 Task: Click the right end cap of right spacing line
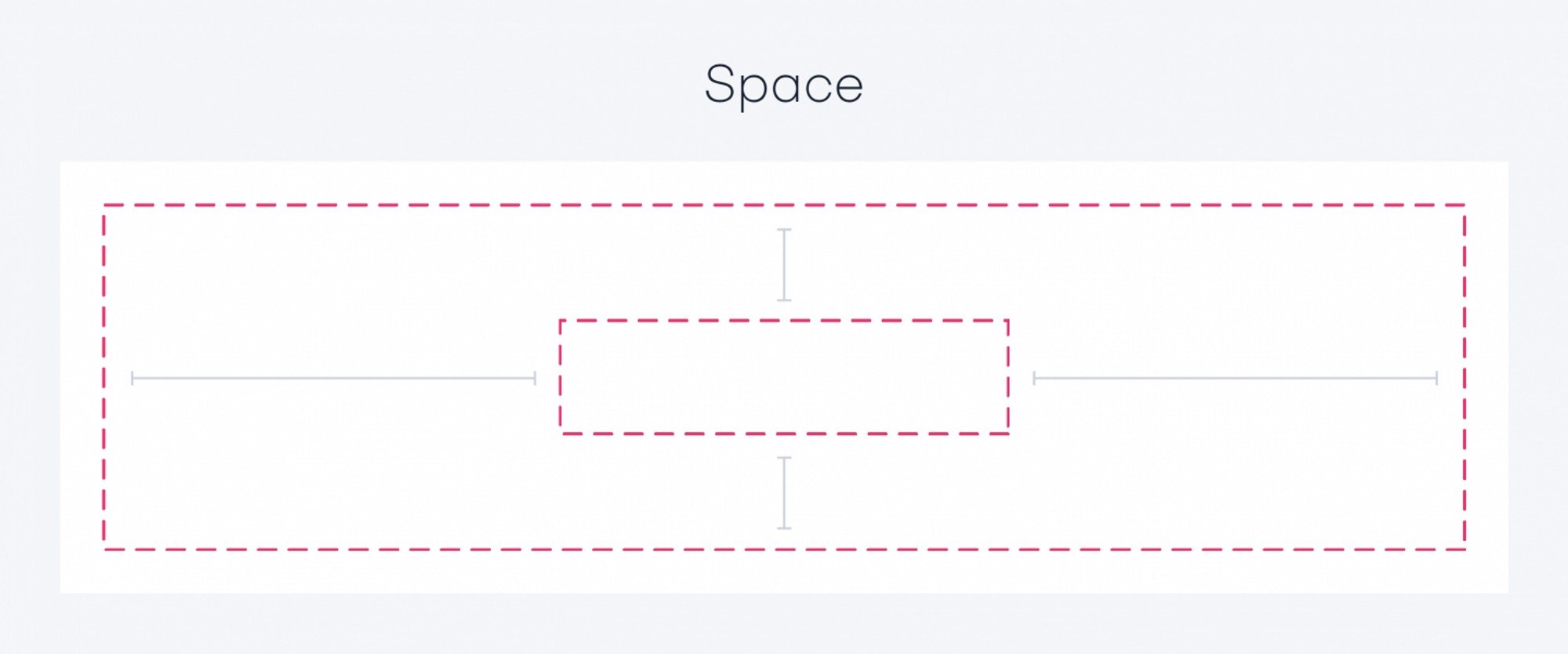tap(1436, 378)
